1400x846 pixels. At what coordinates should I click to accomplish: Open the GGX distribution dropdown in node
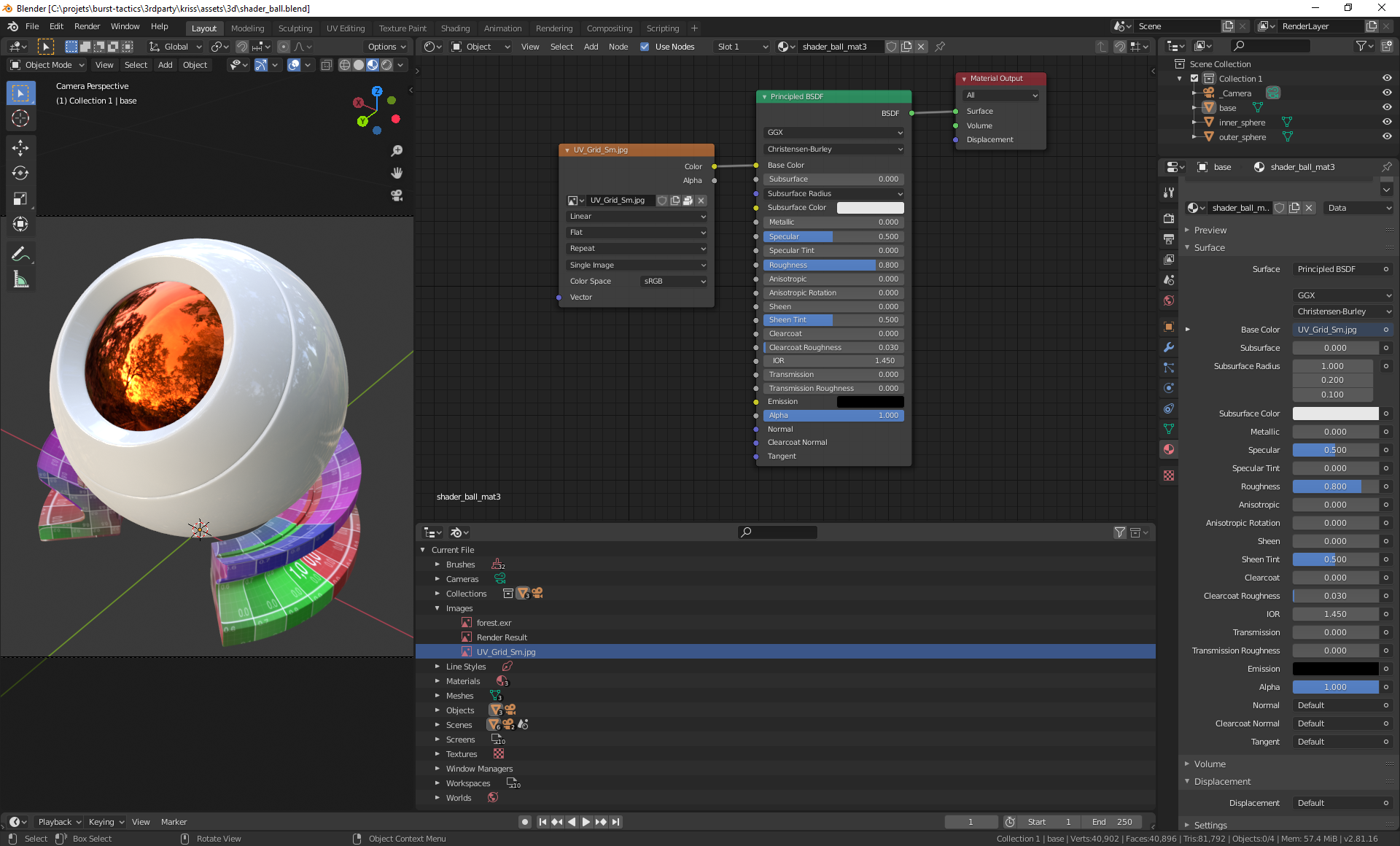833,133
